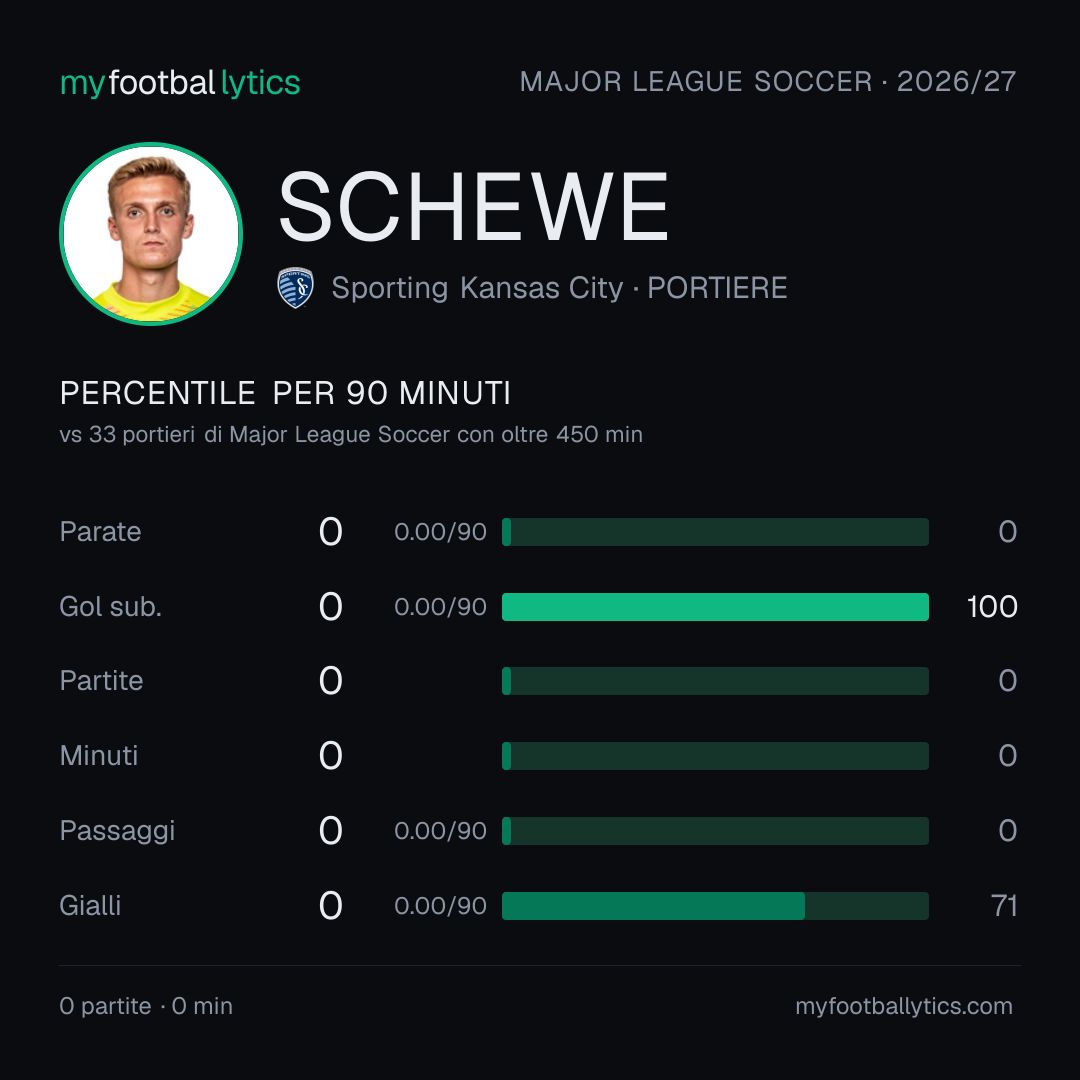Select the 0 partite · 0 min footer text

point(146,1006)
